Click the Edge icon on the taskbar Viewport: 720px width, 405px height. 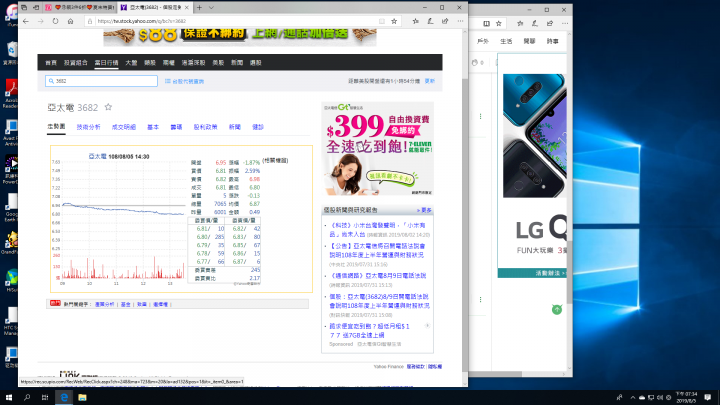click(x=64, y=397)
